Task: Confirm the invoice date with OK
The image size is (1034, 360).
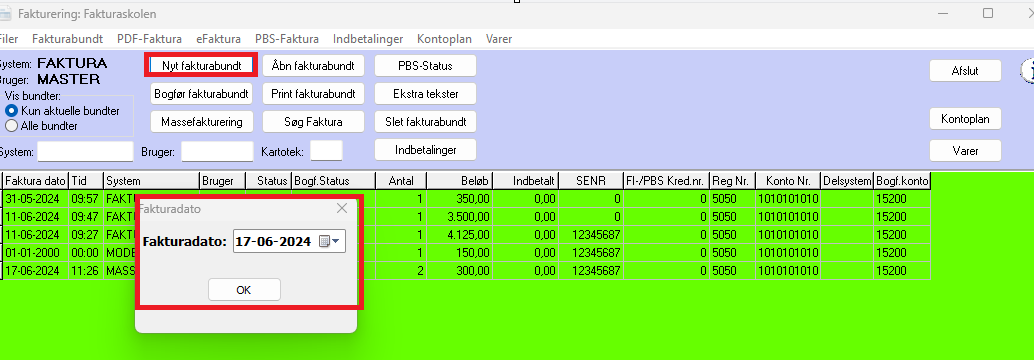Action: [244, 289]
